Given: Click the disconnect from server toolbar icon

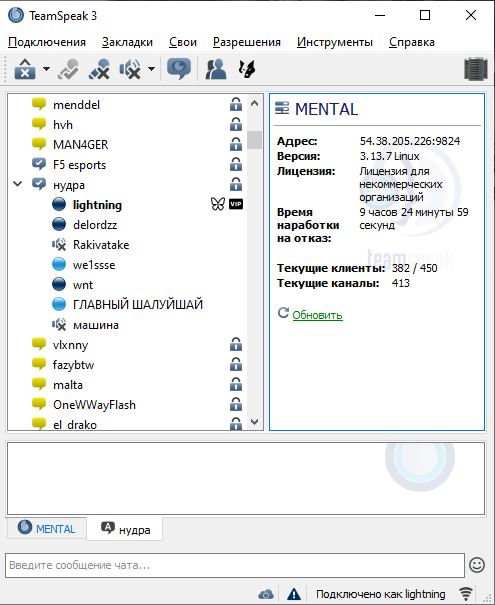Looking at the screenshot, I should click(x=25, y=69).
